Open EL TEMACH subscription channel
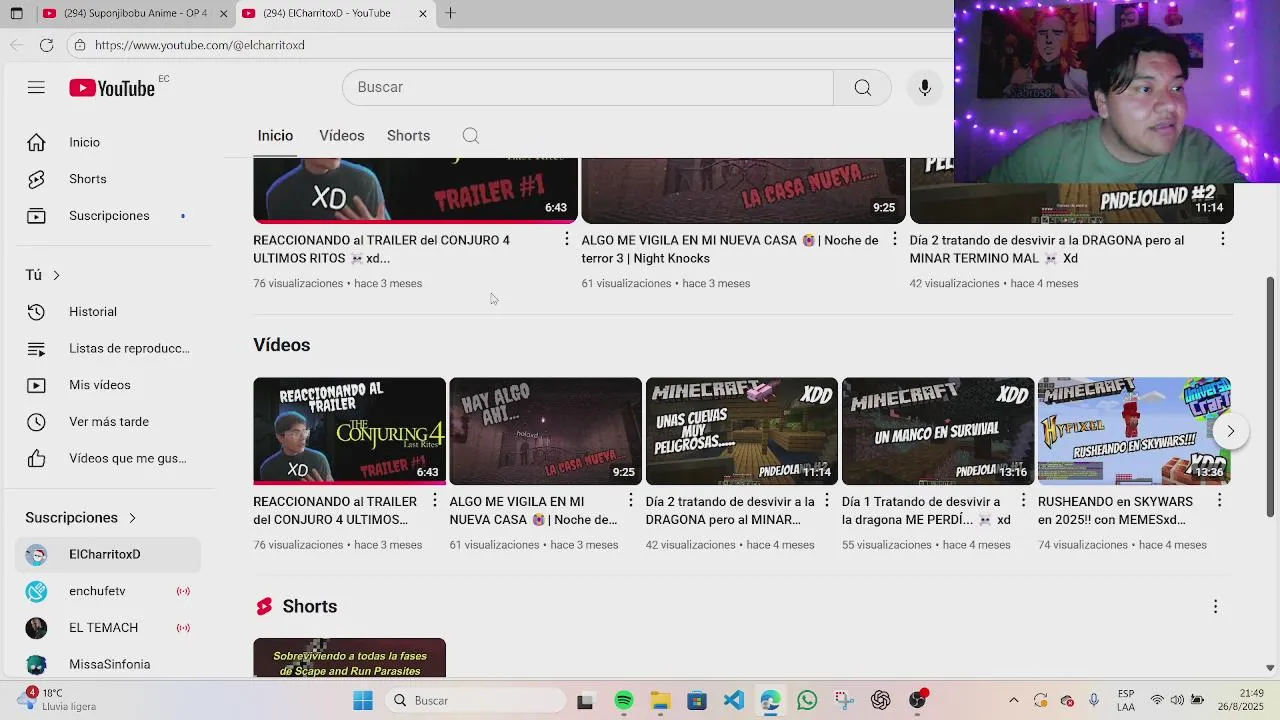 pyautogui.click(x=108, y=628)
